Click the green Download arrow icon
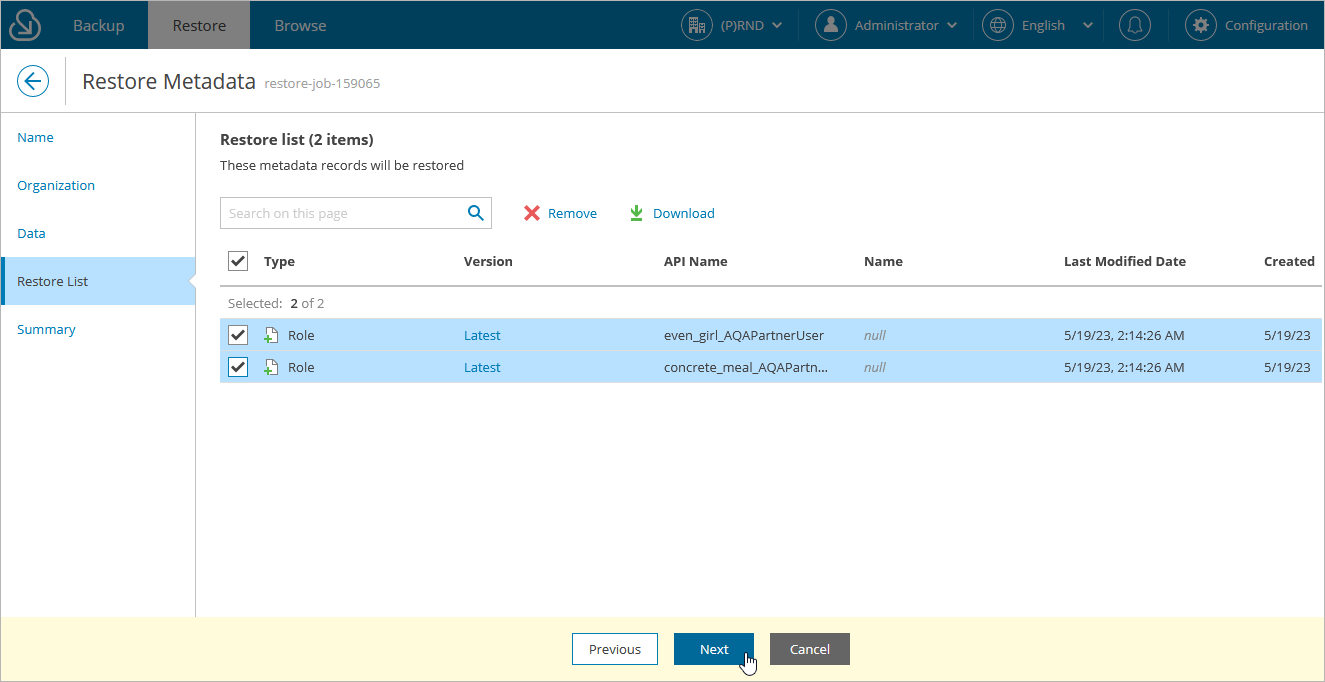Image resolution: width=1325 pixels, height=682 pixels. click(x=636, y=213)
